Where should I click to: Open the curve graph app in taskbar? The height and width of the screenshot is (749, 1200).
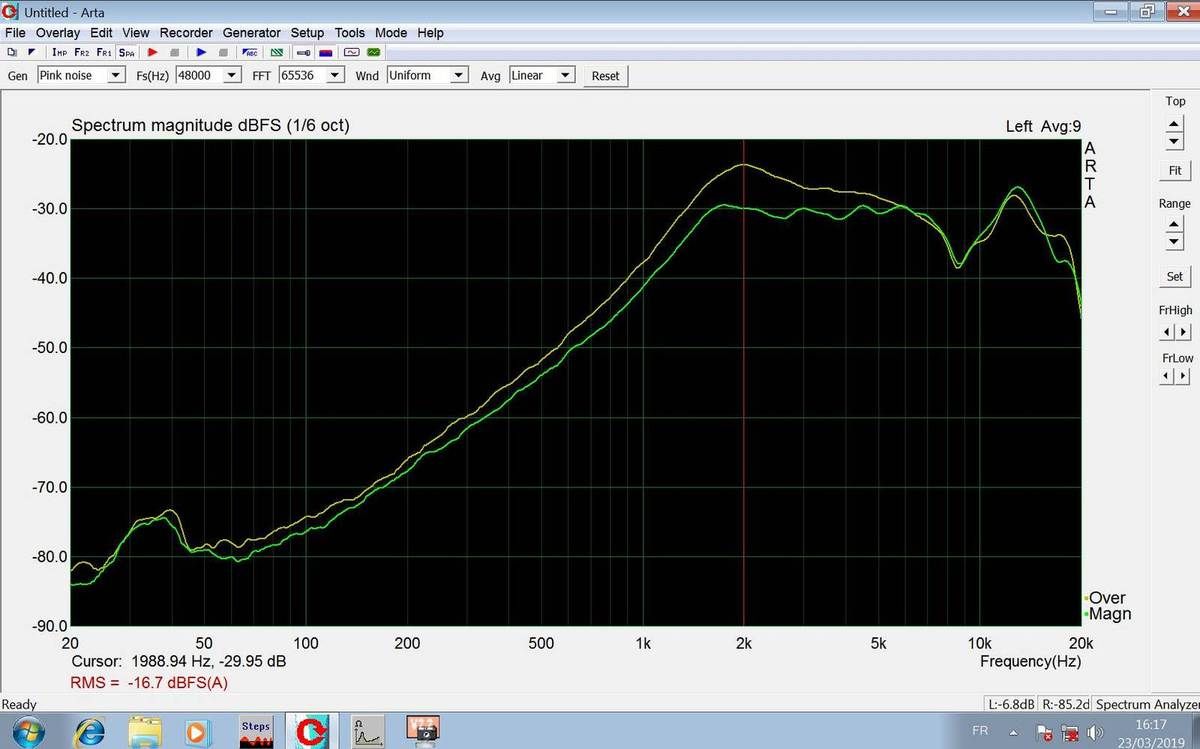click(369, 732)
